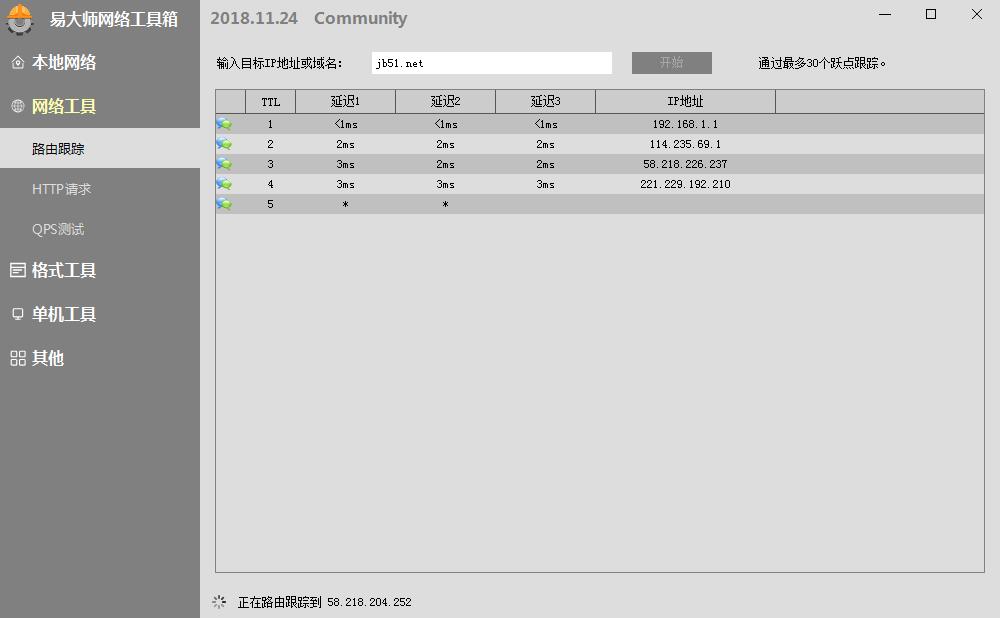This screenshot has height=618, width=1000.
Task: Open the QPS测试 tool
Action: (58, 229)
